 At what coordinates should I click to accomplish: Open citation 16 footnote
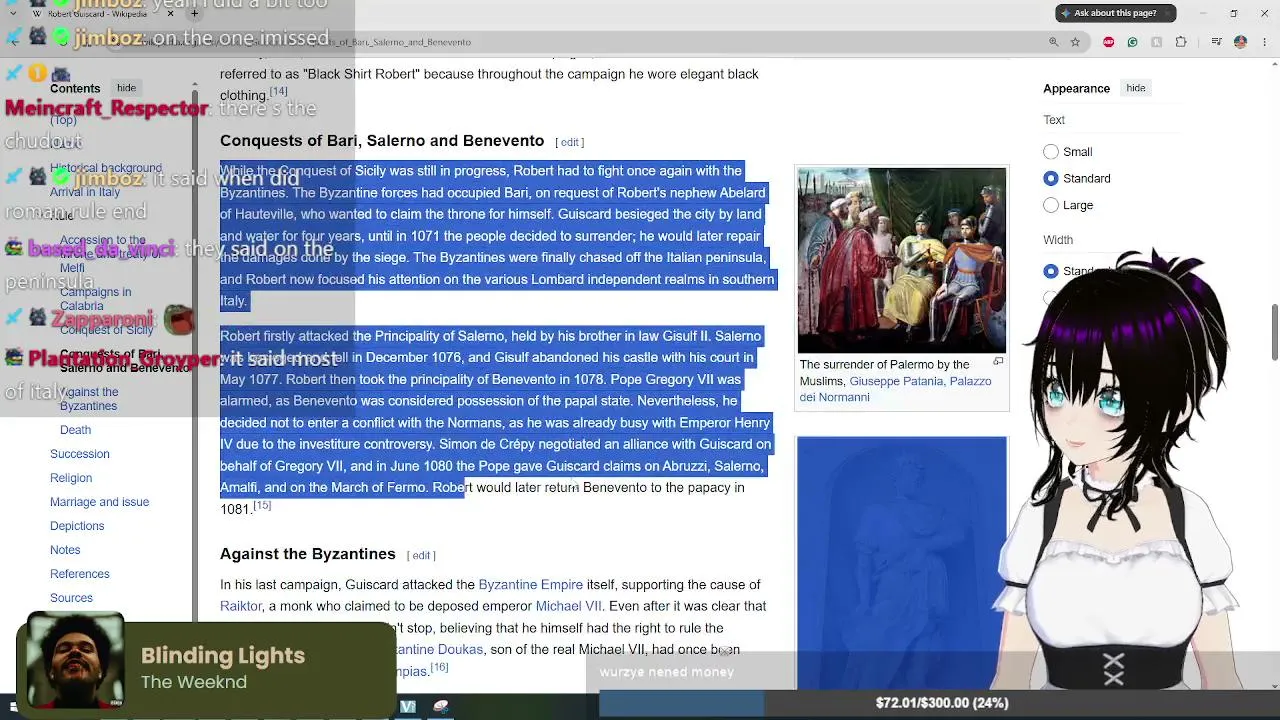coord(439,667)
